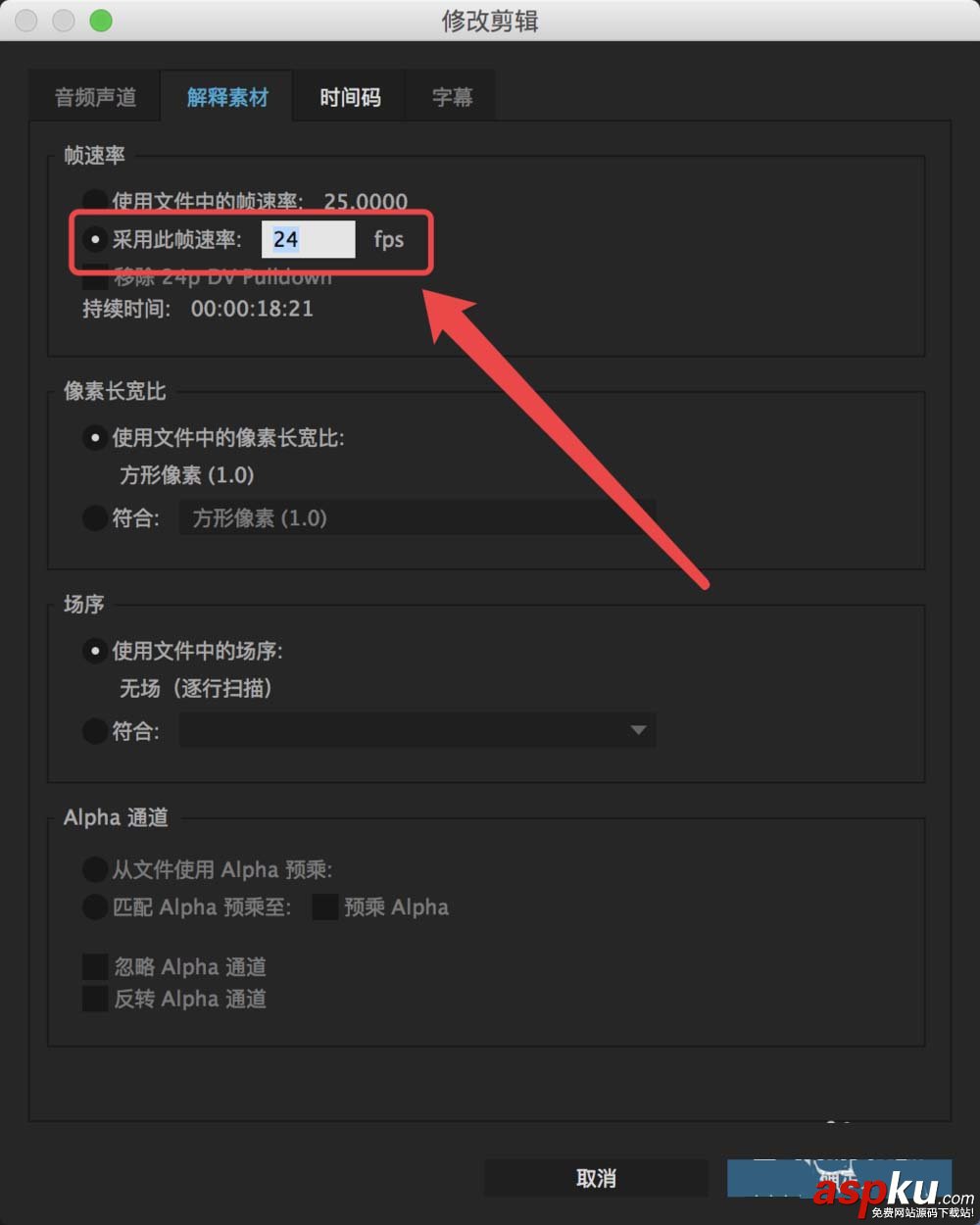Enable 反转 Alpha 通道 checkbox
980x1225 pixels.
[95, 999]
